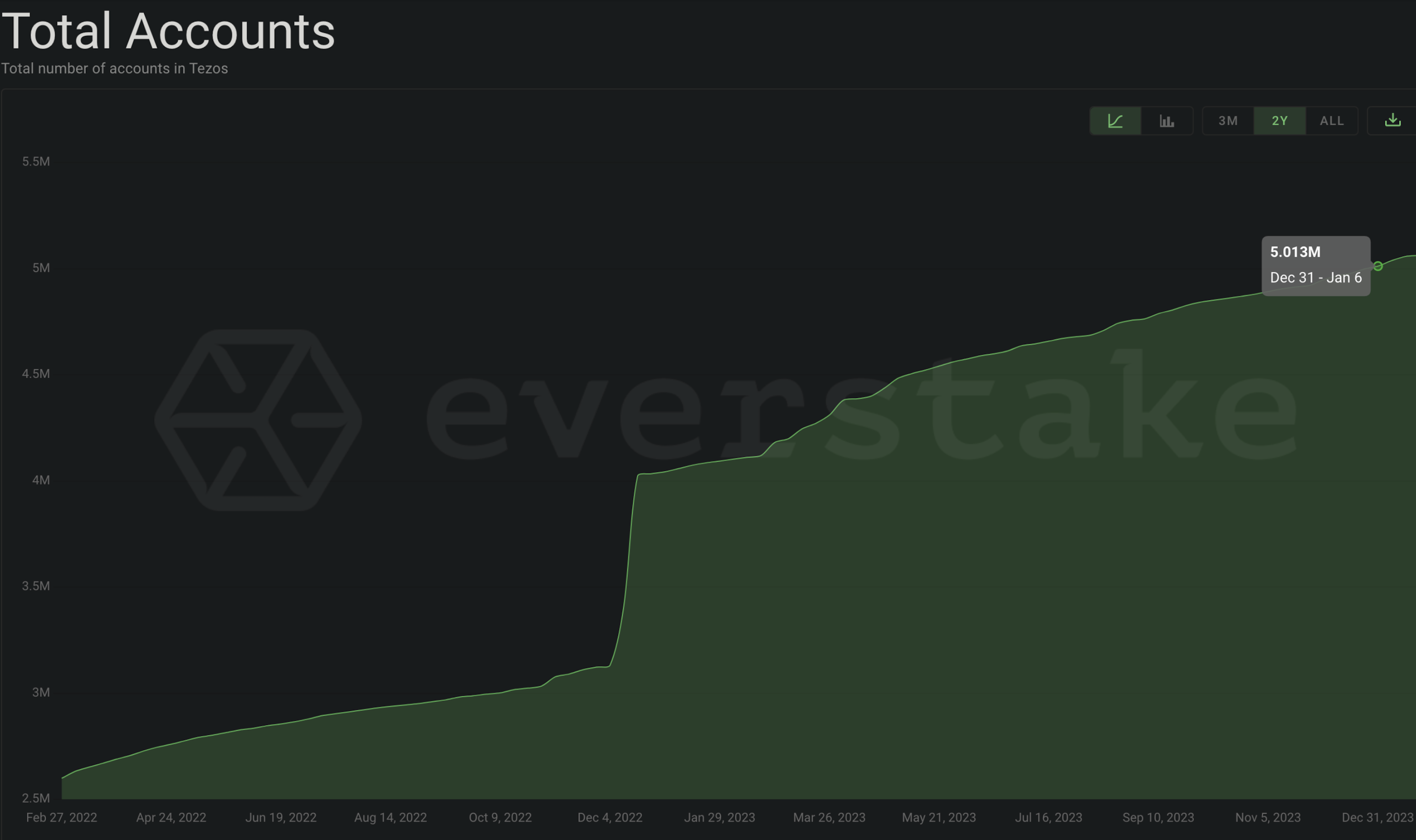Select the 3M time range
The width and height of the screenshot is (1416, 840).
click(x=1228, y=120)
